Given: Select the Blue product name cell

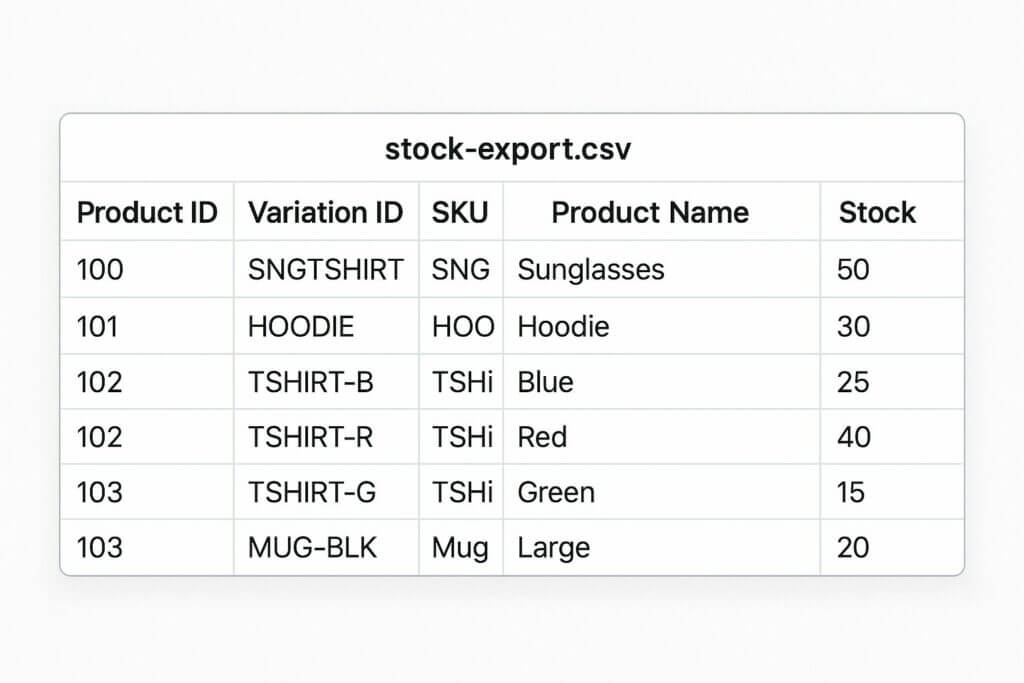Looking at the screenshot, I should pos(546,382).
